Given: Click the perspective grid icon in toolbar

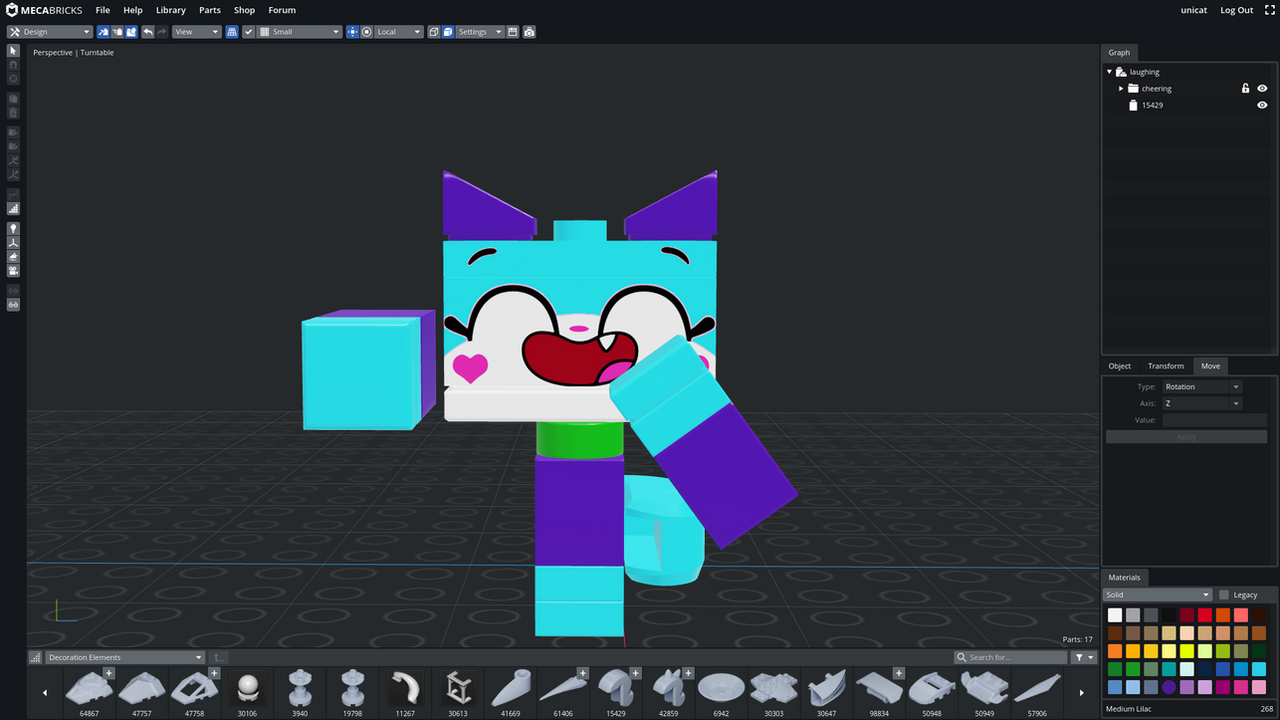Looking at the screenshot, I should click(232, 32).
